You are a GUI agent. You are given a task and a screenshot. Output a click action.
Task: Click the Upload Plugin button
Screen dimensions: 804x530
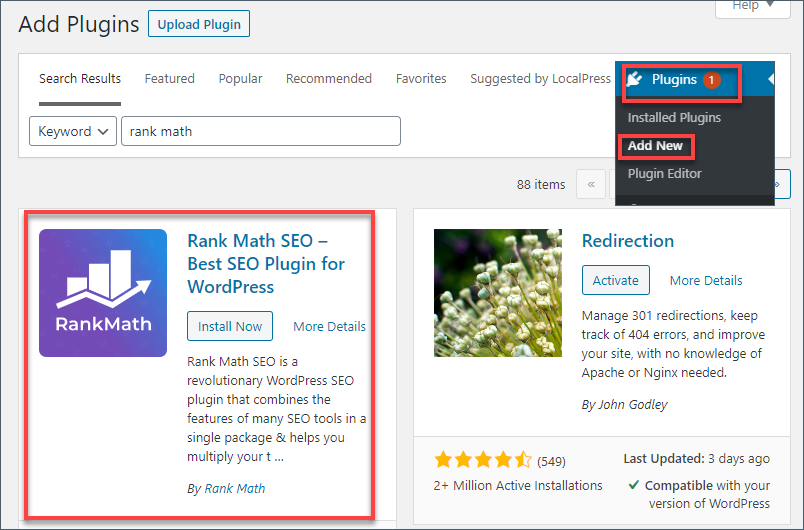199,24
